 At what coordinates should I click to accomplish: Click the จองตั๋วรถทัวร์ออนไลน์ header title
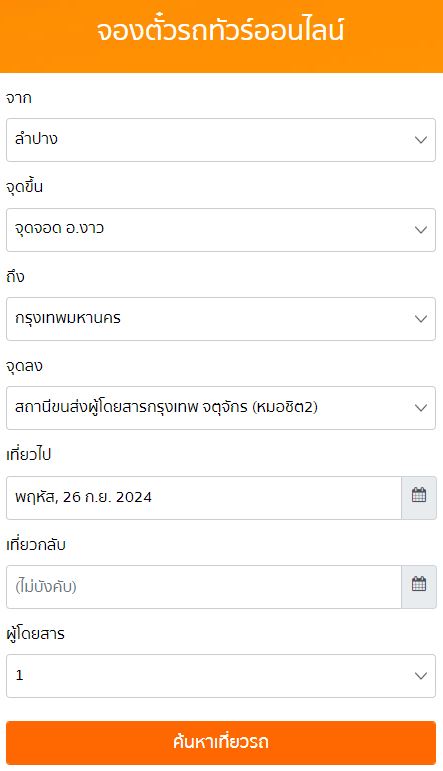(220, 30)
